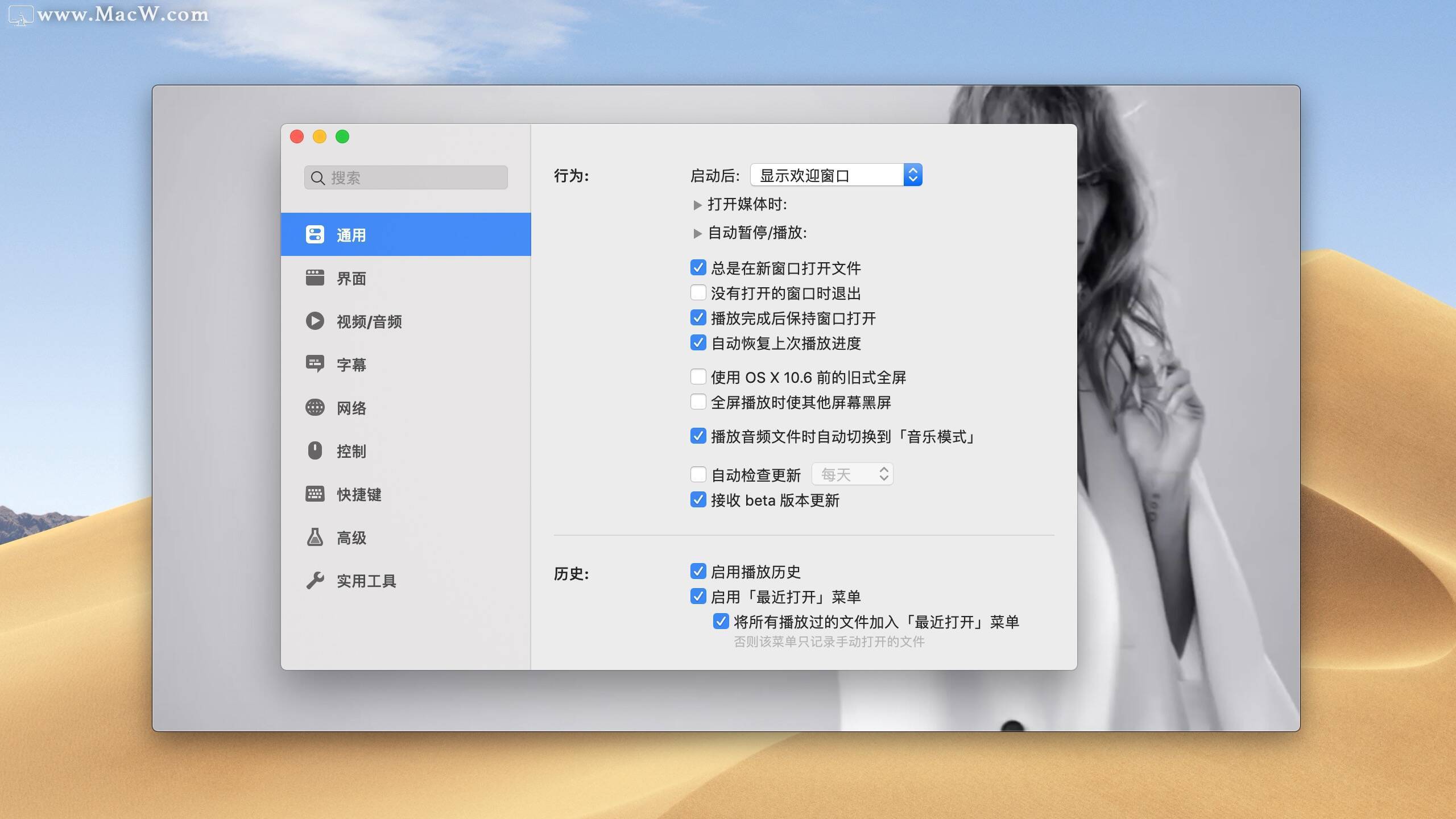Expand the 自动暂停/播放 disclosure triangle
1456x819 pixels.
click(697, 233)
